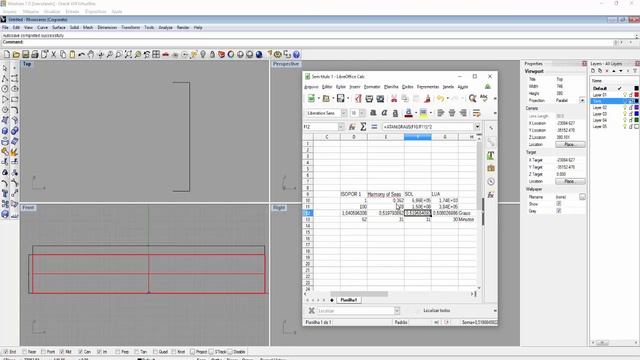Click the Target Location Place button
Image resolution: width=640 pixels, height=360 pixels.
[570, 181]
